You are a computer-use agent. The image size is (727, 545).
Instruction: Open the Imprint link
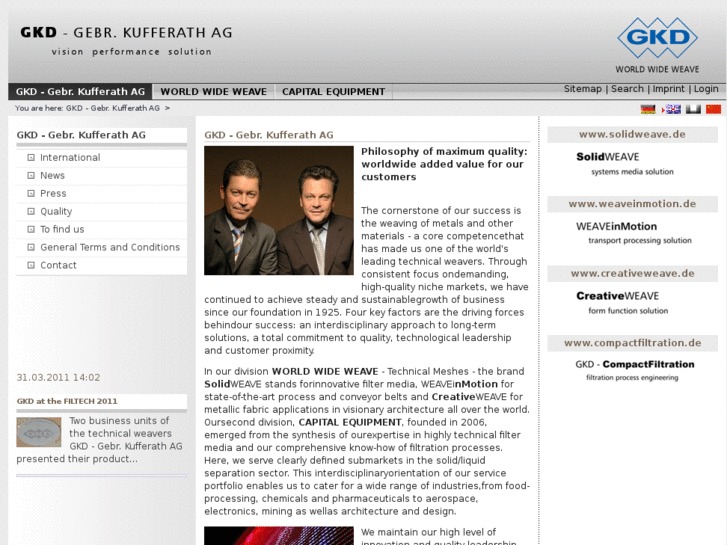click(x=668, y=89)
